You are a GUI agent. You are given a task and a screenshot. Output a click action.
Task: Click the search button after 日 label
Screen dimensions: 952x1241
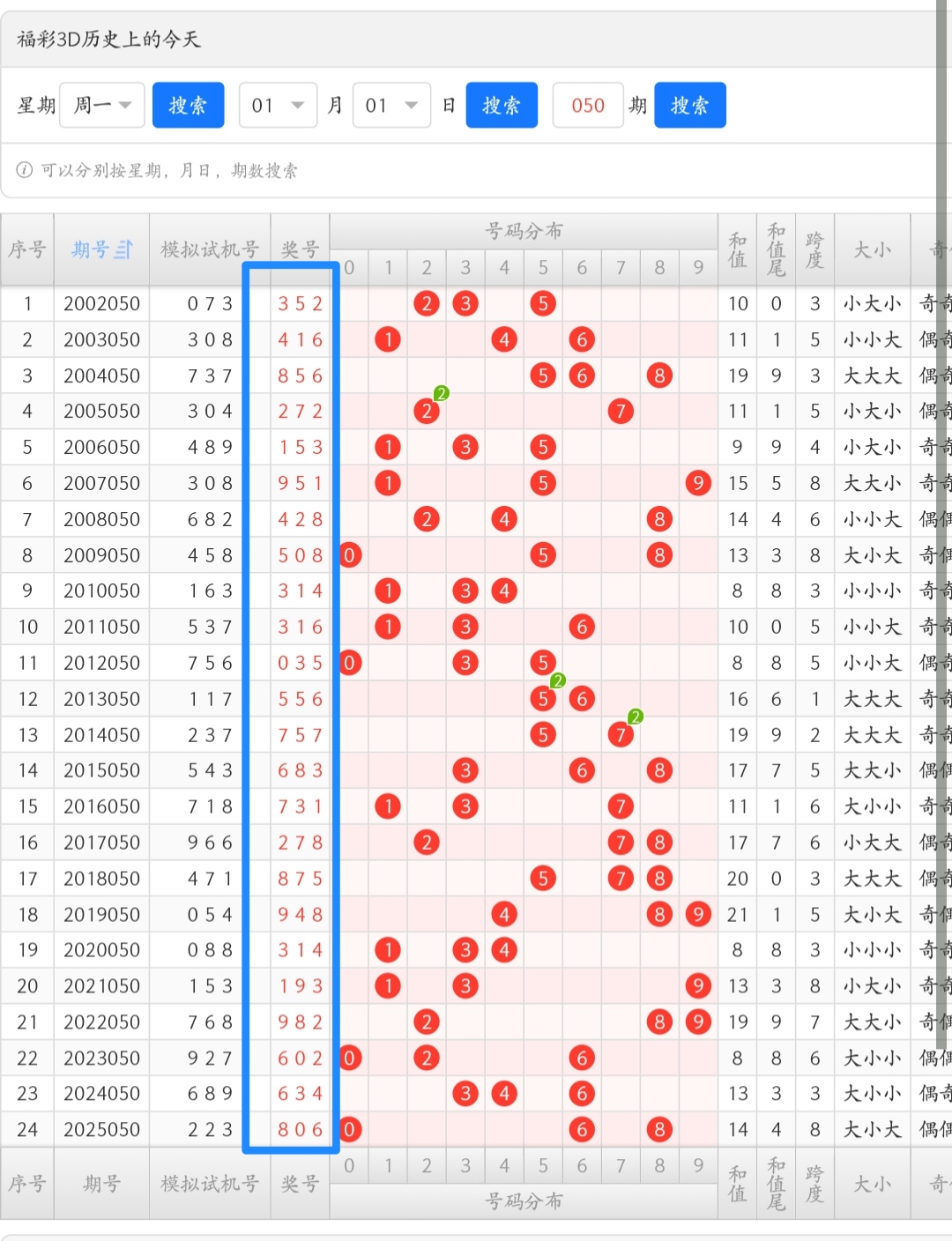tap(502, 105)
